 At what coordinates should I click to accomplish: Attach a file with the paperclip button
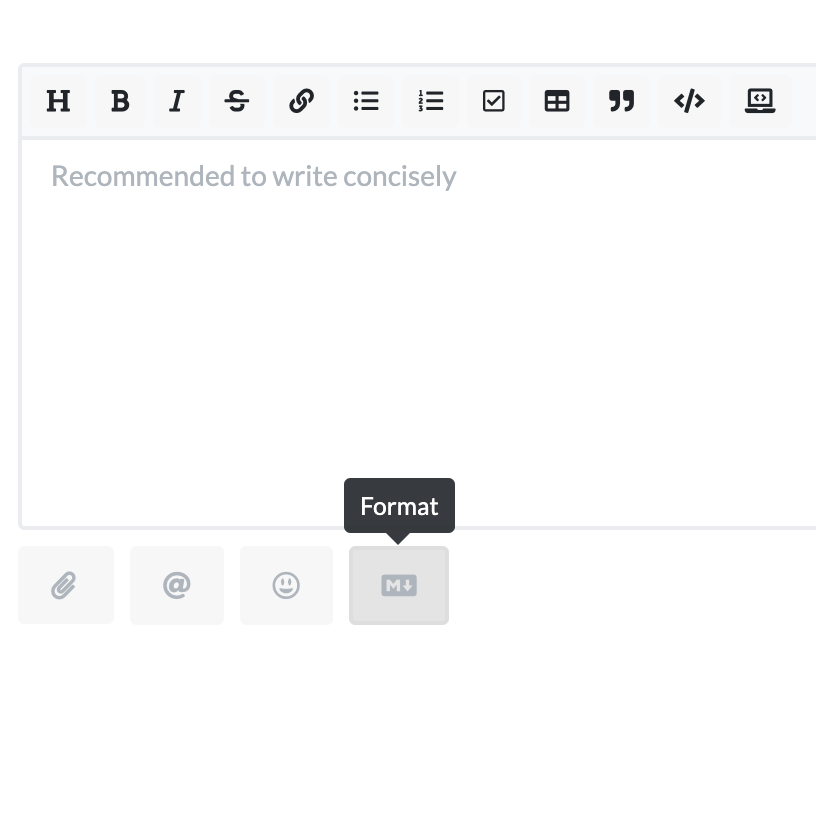pos(66,585)
